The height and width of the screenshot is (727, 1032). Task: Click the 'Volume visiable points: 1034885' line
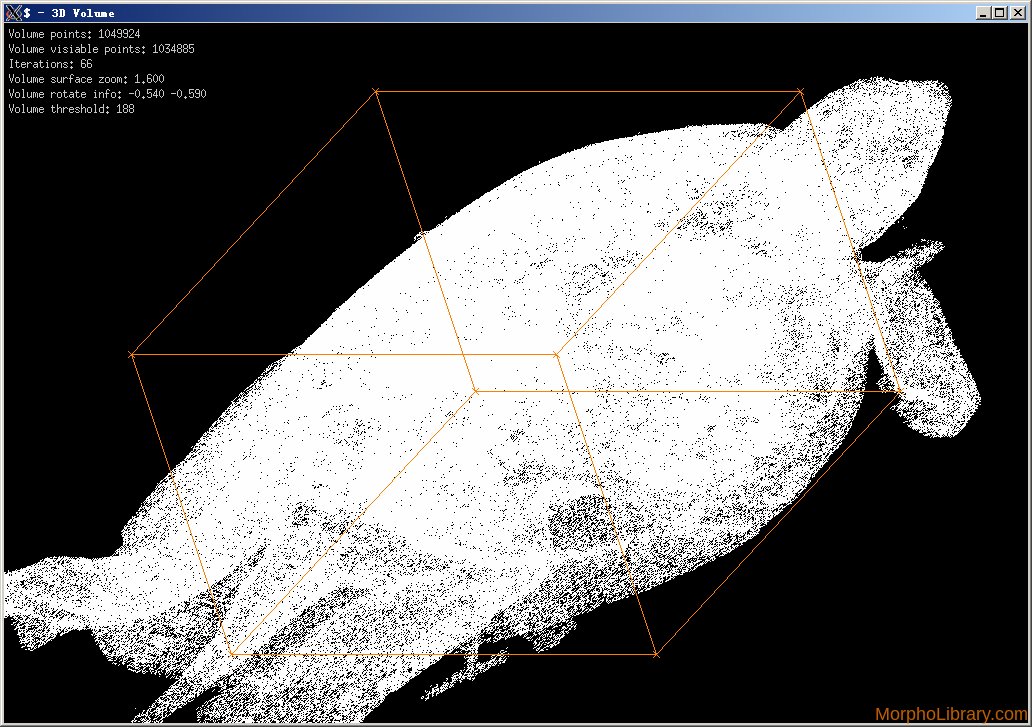pos(101,49)
